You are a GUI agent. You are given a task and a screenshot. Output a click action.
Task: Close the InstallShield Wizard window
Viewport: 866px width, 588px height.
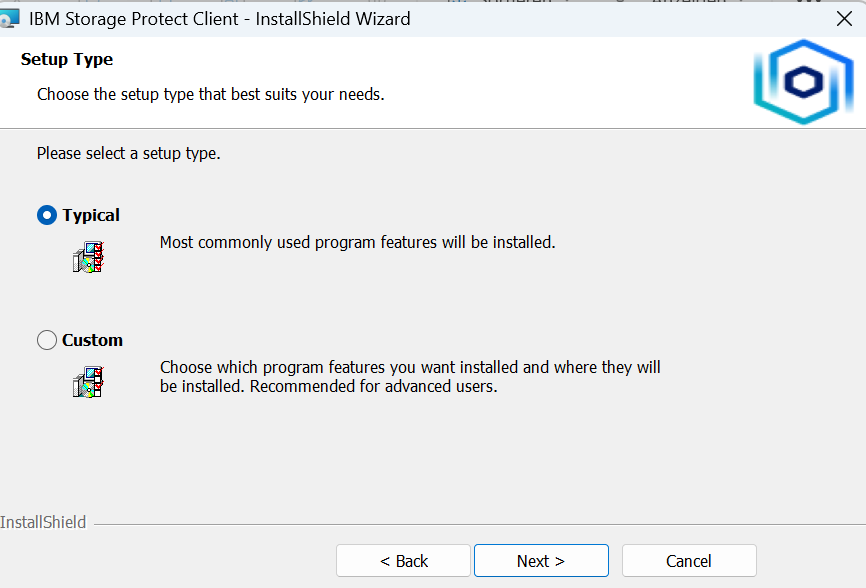click(x=843, y=18)
